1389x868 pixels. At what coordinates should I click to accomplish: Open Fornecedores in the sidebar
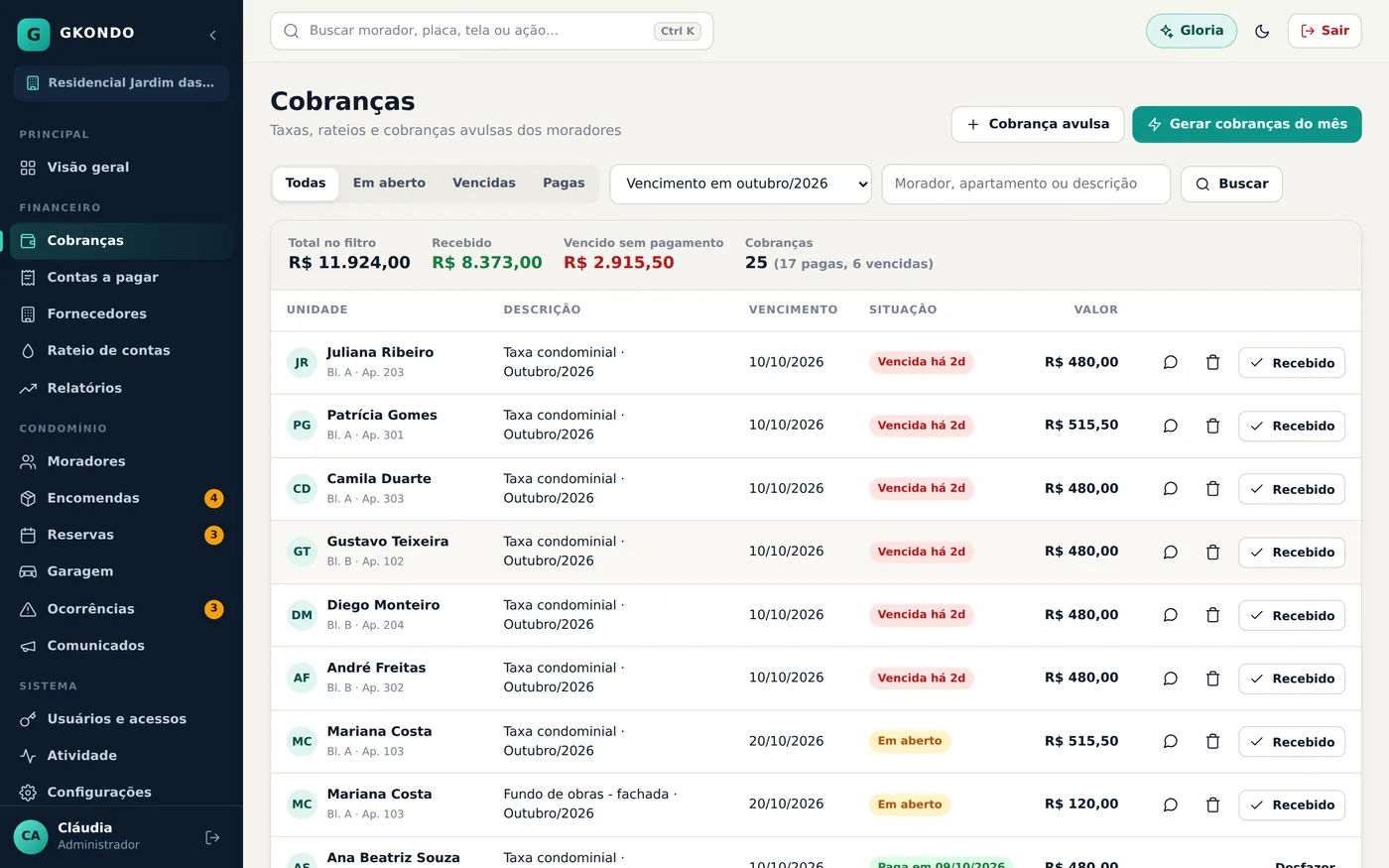(x=121, y=314)
